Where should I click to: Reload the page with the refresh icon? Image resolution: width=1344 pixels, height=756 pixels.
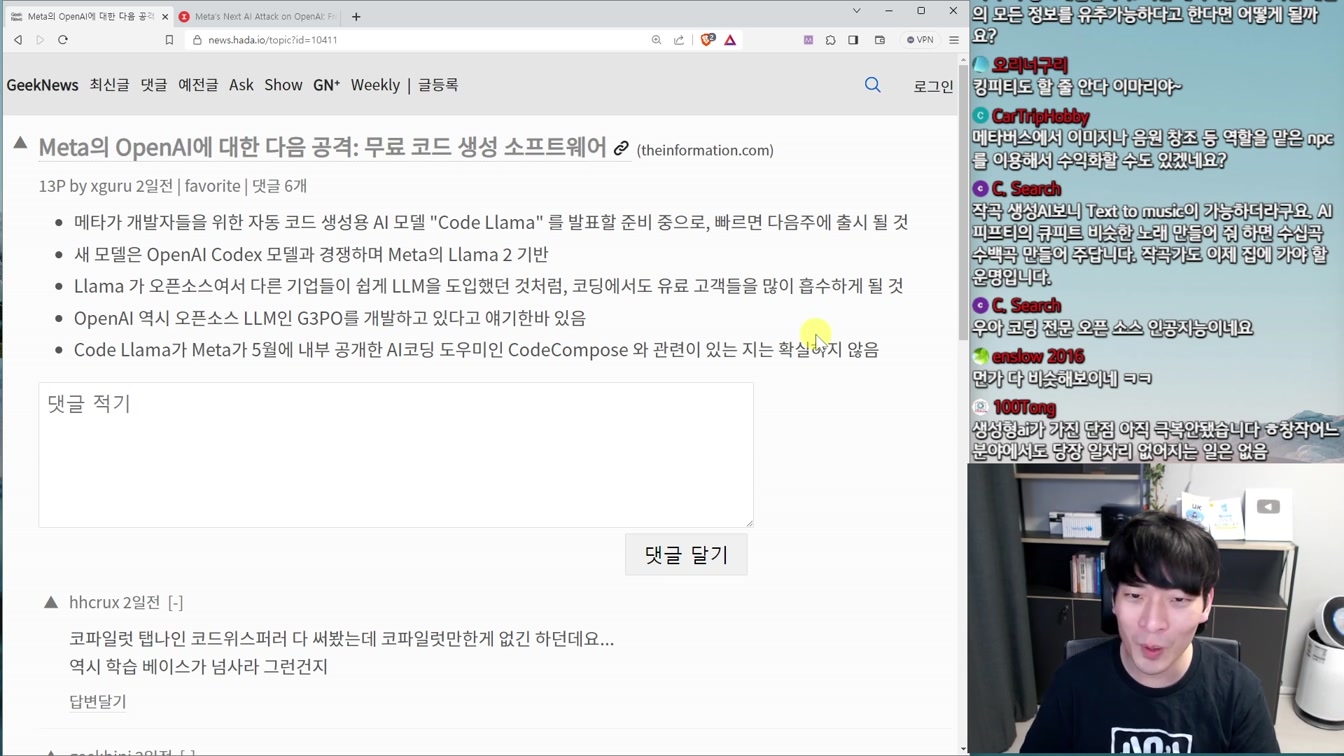click(63, 40)
